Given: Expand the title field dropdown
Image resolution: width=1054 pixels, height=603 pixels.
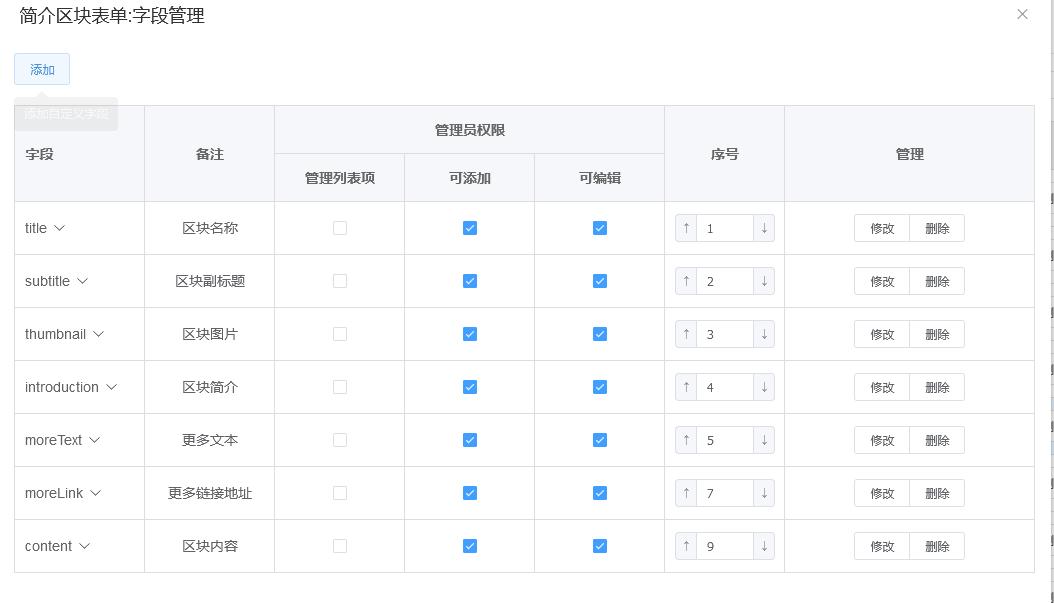Looking at the screenshot, I should pos(59,228).
